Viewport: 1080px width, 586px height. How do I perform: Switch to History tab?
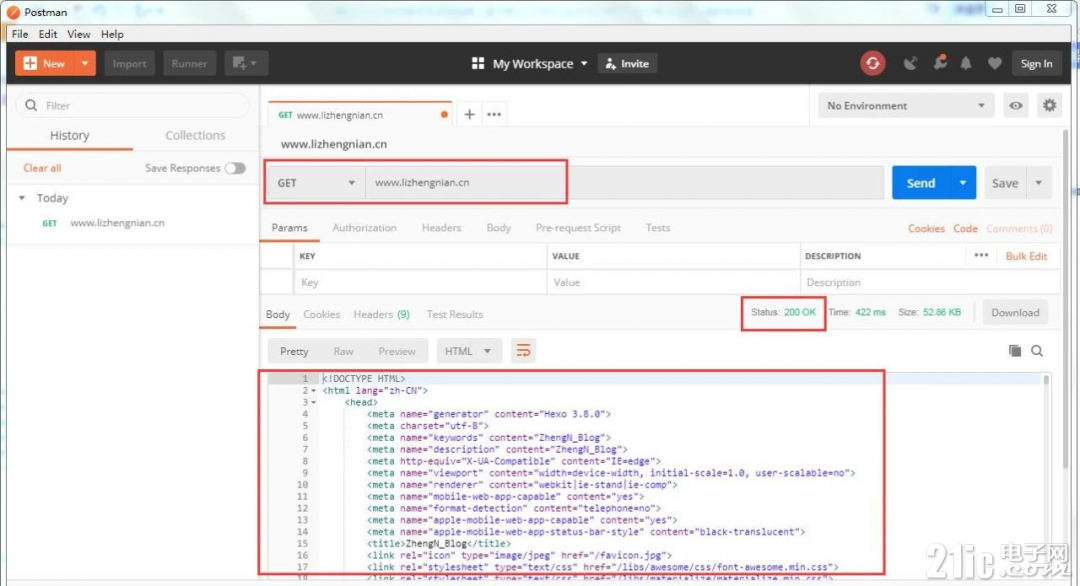70,135
